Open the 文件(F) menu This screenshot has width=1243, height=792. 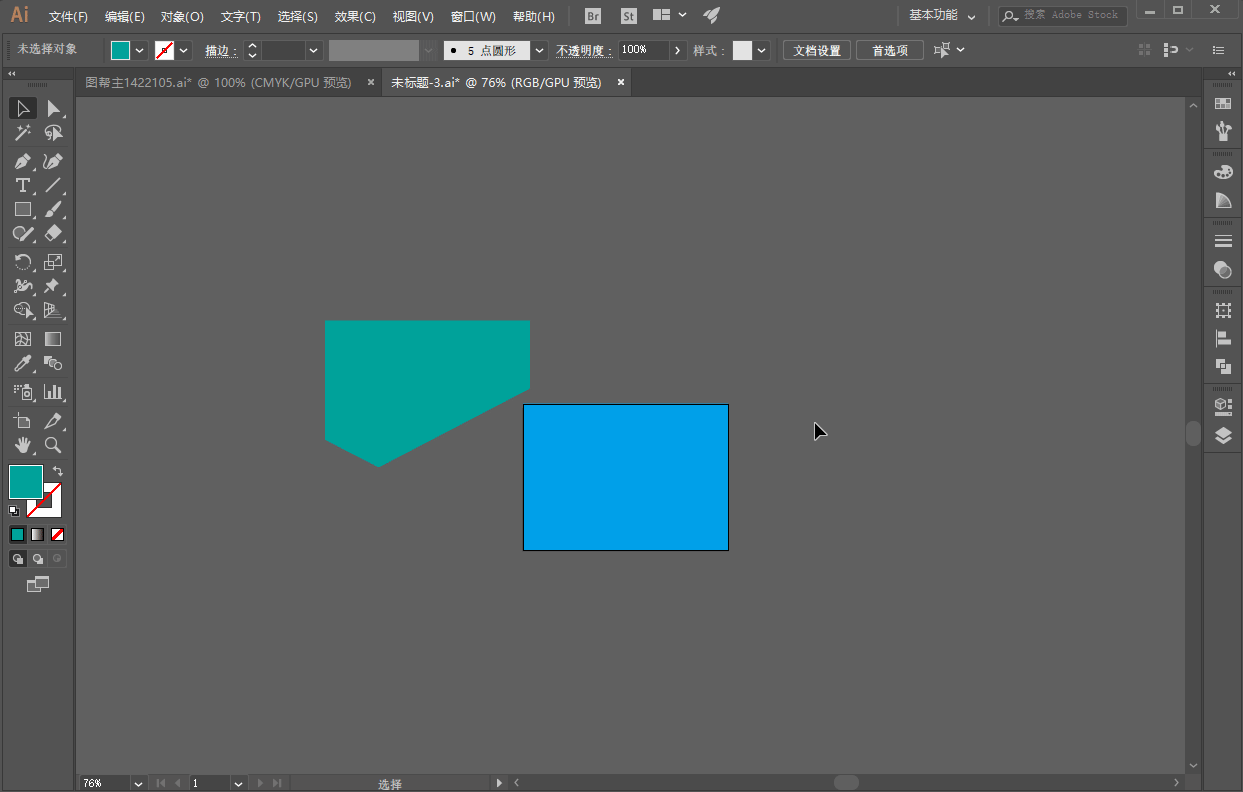tap(68, 17)
